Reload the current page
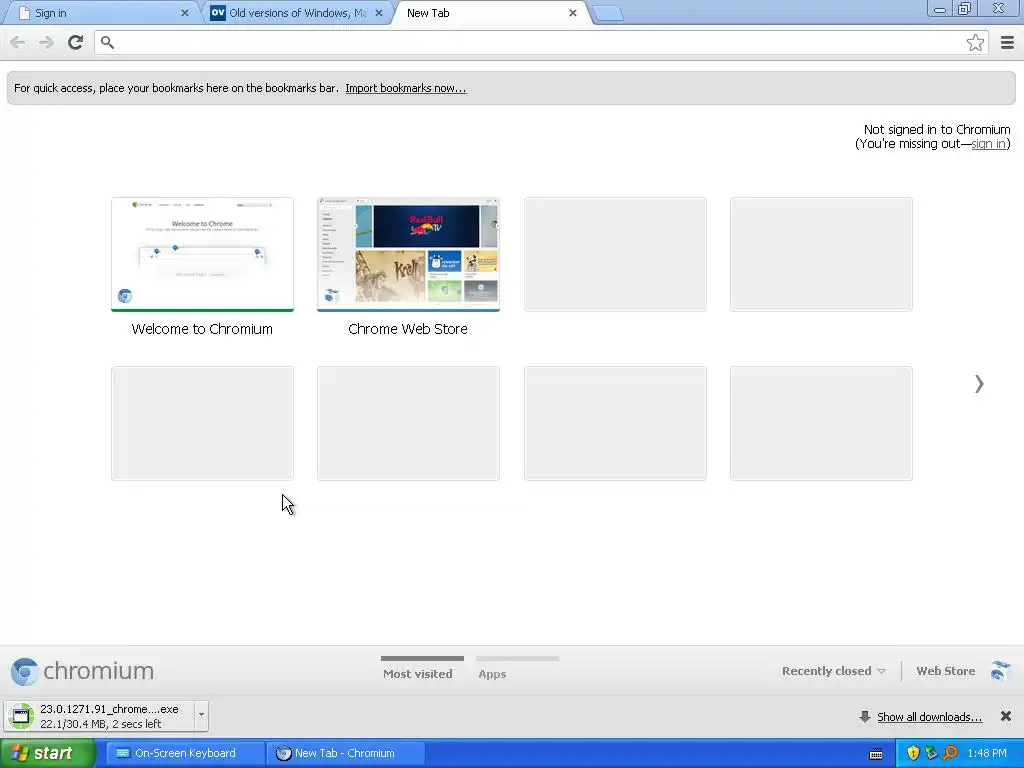1024x768 pixels. 75,42
